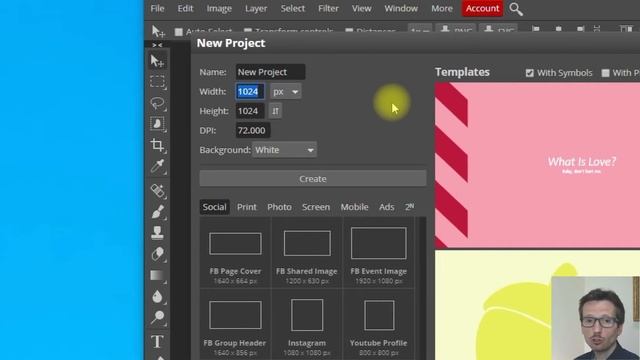Image resolution: width=640 pixels, height=360 pixels.
Task: Switch to the Print presets tab
Action: point(247,207)
